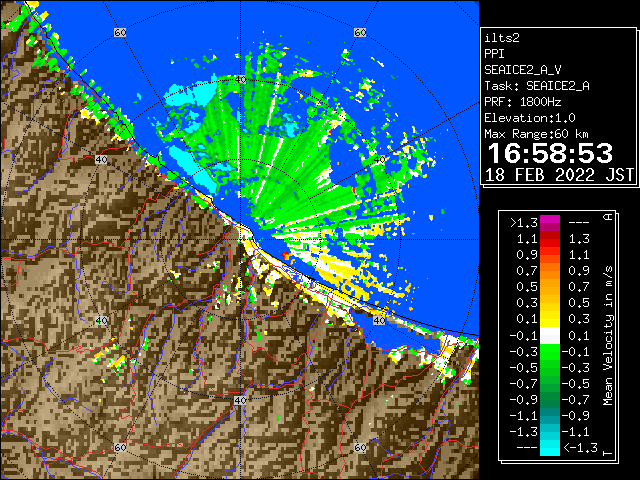Click the '40' label east-northeast among sea echoes
The height and width of the screenshot is (480, 640).
pos(380,160)
